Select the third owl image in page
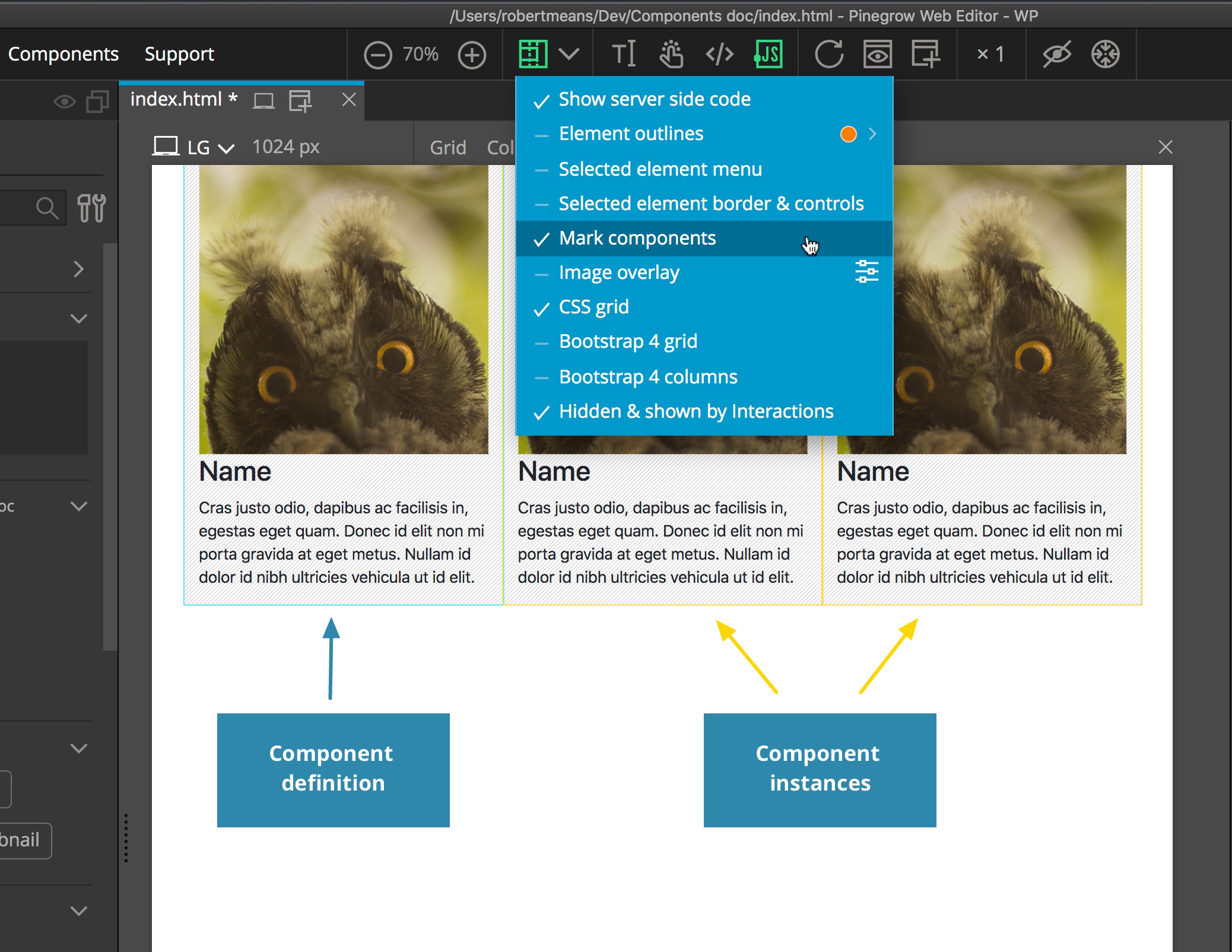Viewport: 1232px width, 952px height. (x=1010, y=309)
